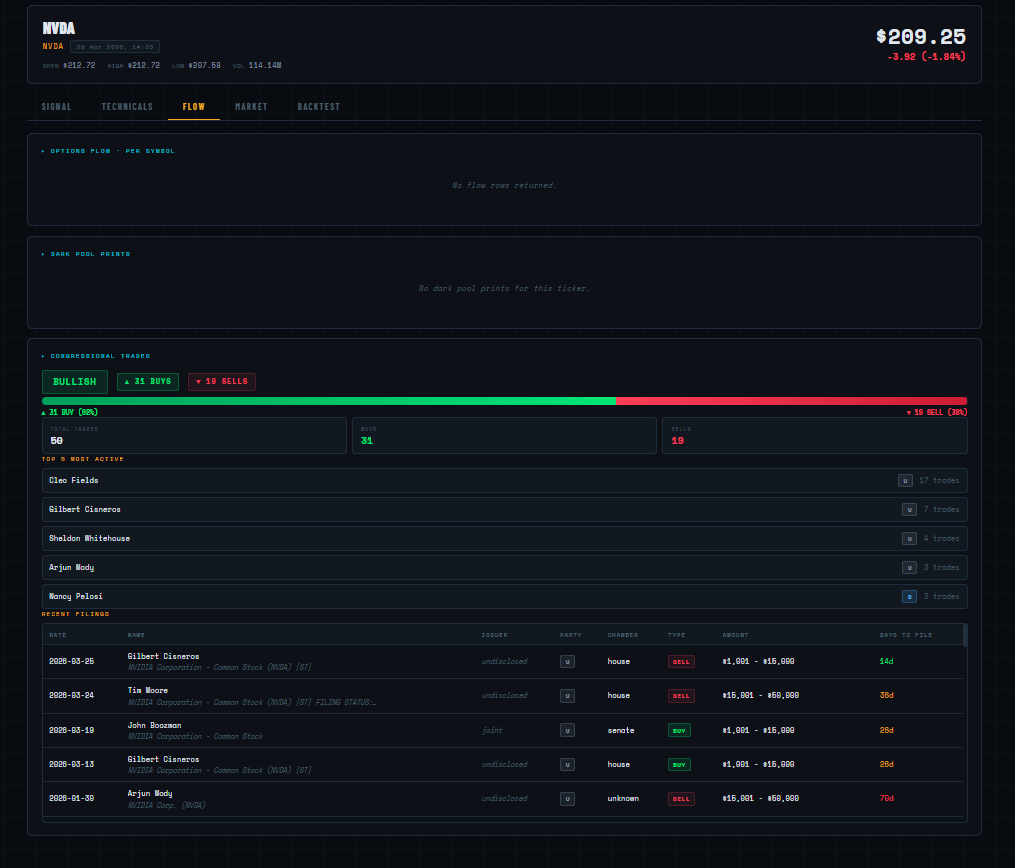This screenshot has width=1015, height=868.
Task: Click 70d days to file value
Action: [886, 799]
